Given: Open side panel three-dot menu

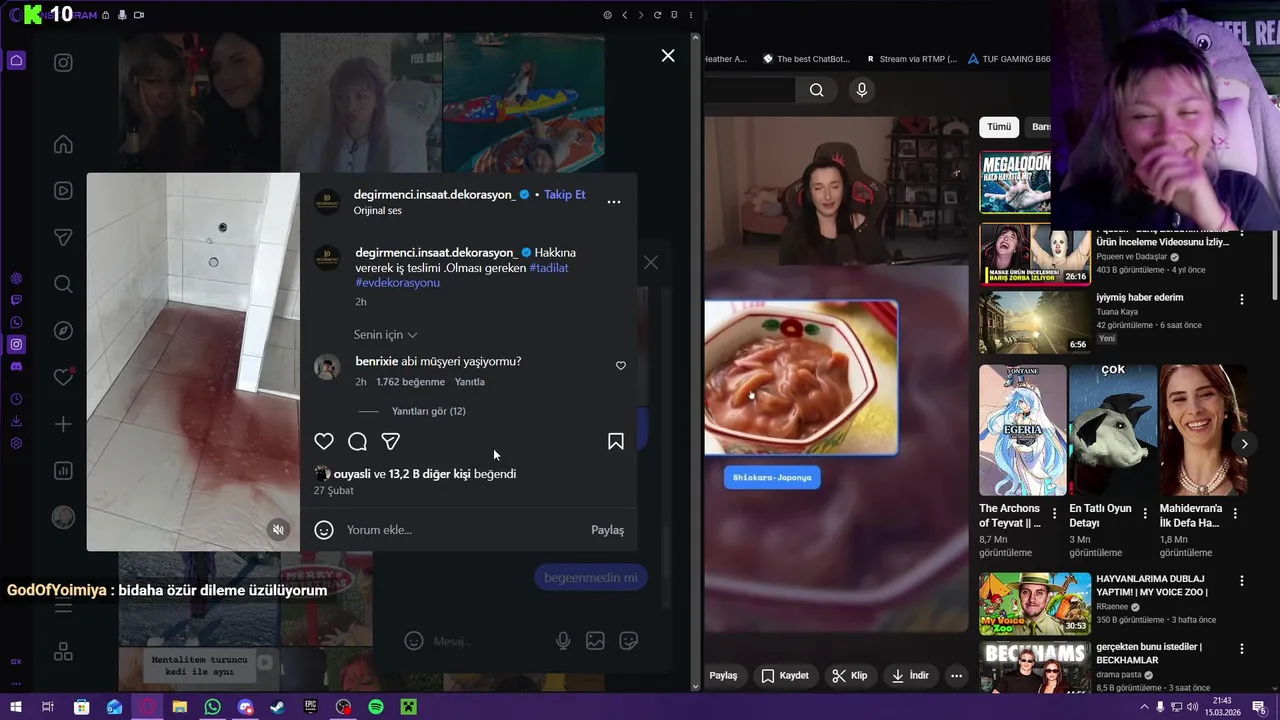Looking at the screenshot, I should click(x=691, y=15).
